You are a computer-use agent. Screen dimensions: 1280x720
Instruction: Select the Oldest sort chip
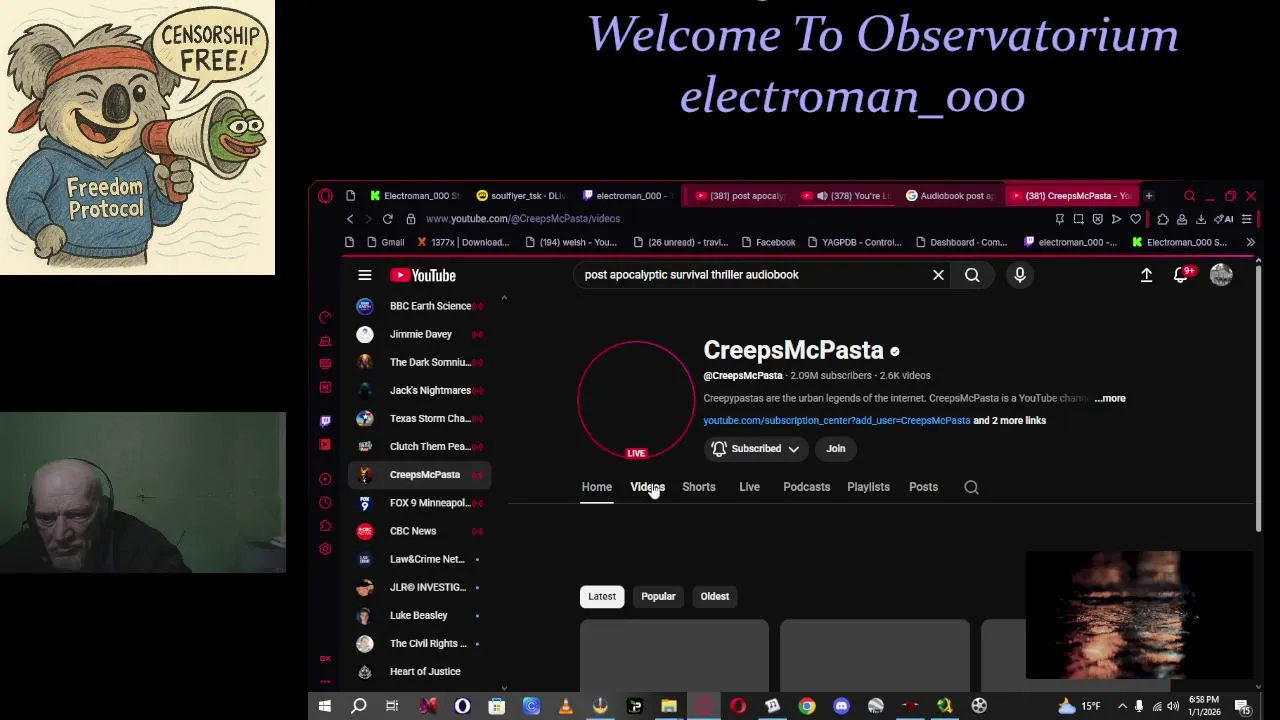(x=715, y=596)
